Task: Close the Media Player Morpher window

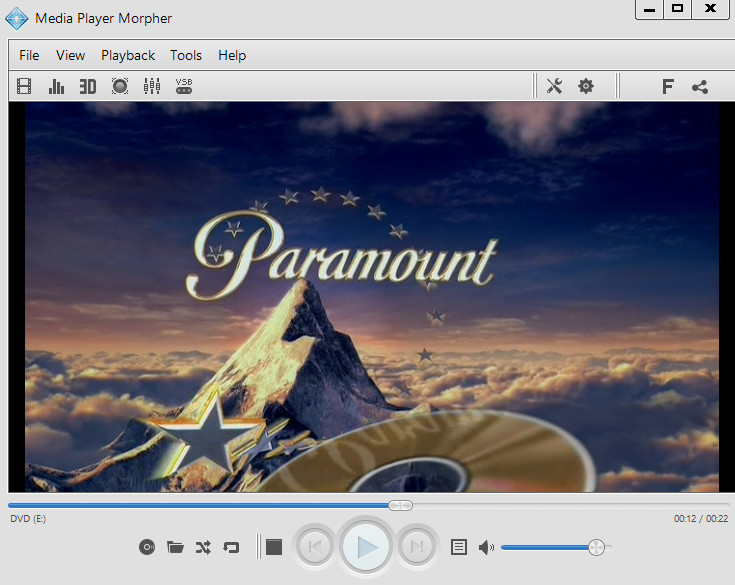Action: click(x=711, y=9)
